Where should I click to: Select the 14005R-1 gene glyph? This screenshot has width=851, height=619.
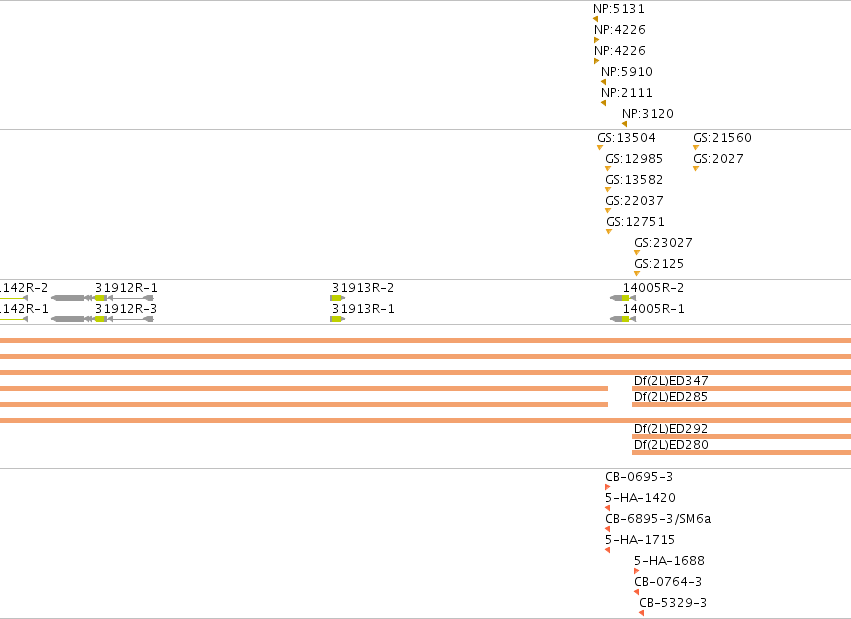pyautogui.click(x=623, y=319)
